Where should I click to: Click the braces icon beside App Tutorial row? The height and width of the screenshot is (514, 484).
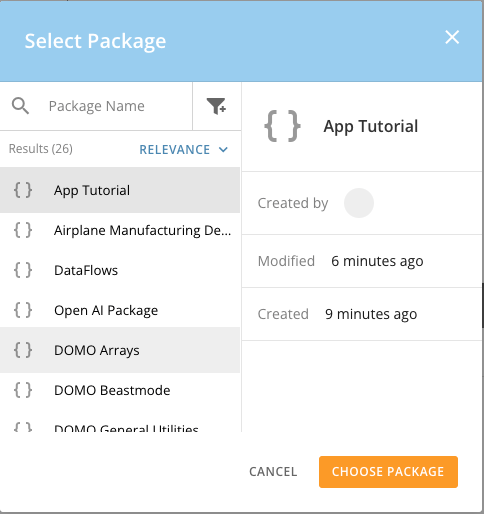(x=23, y=190)
